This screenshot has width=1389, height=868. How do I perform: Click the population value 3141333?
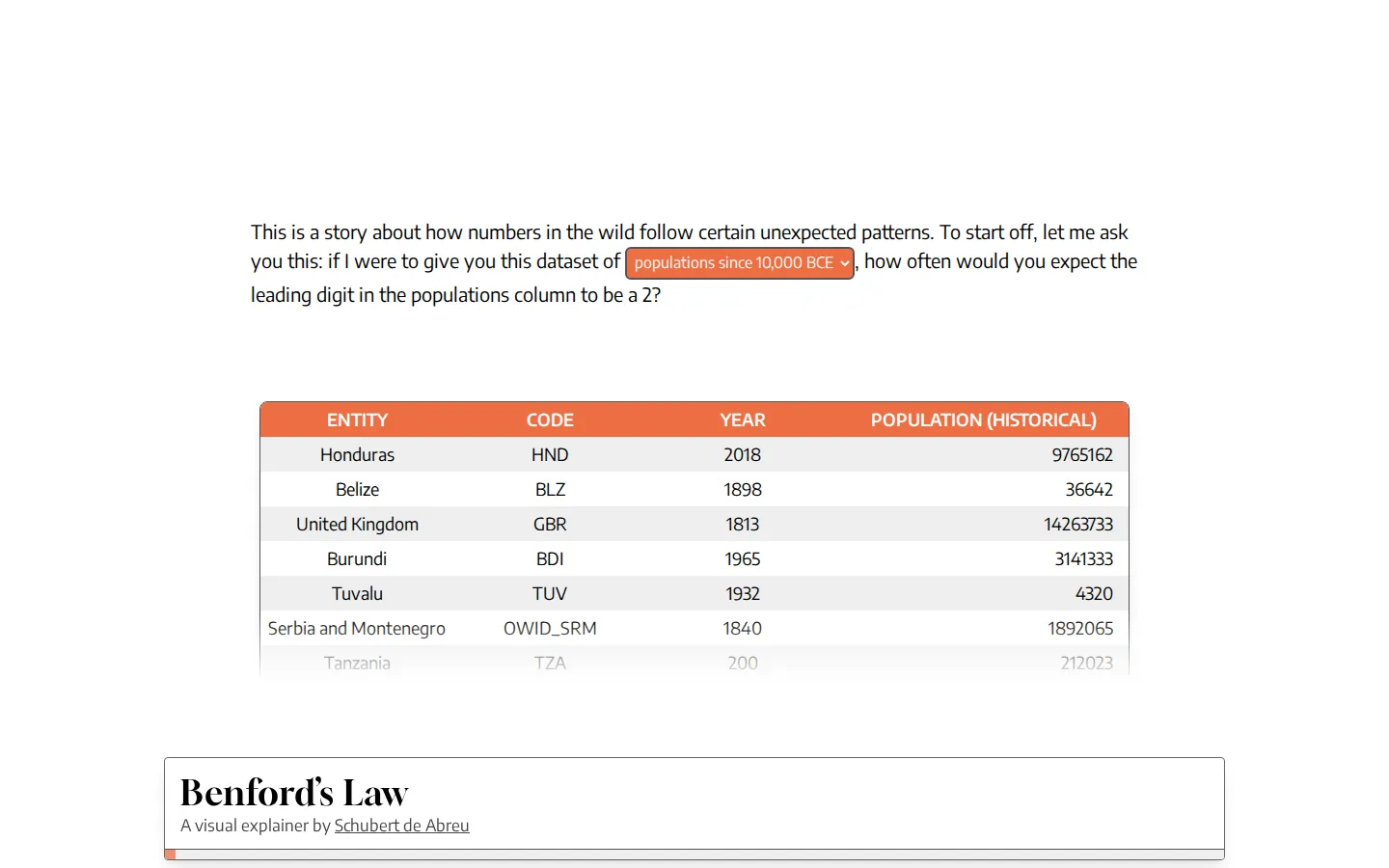coord(1084,558)
